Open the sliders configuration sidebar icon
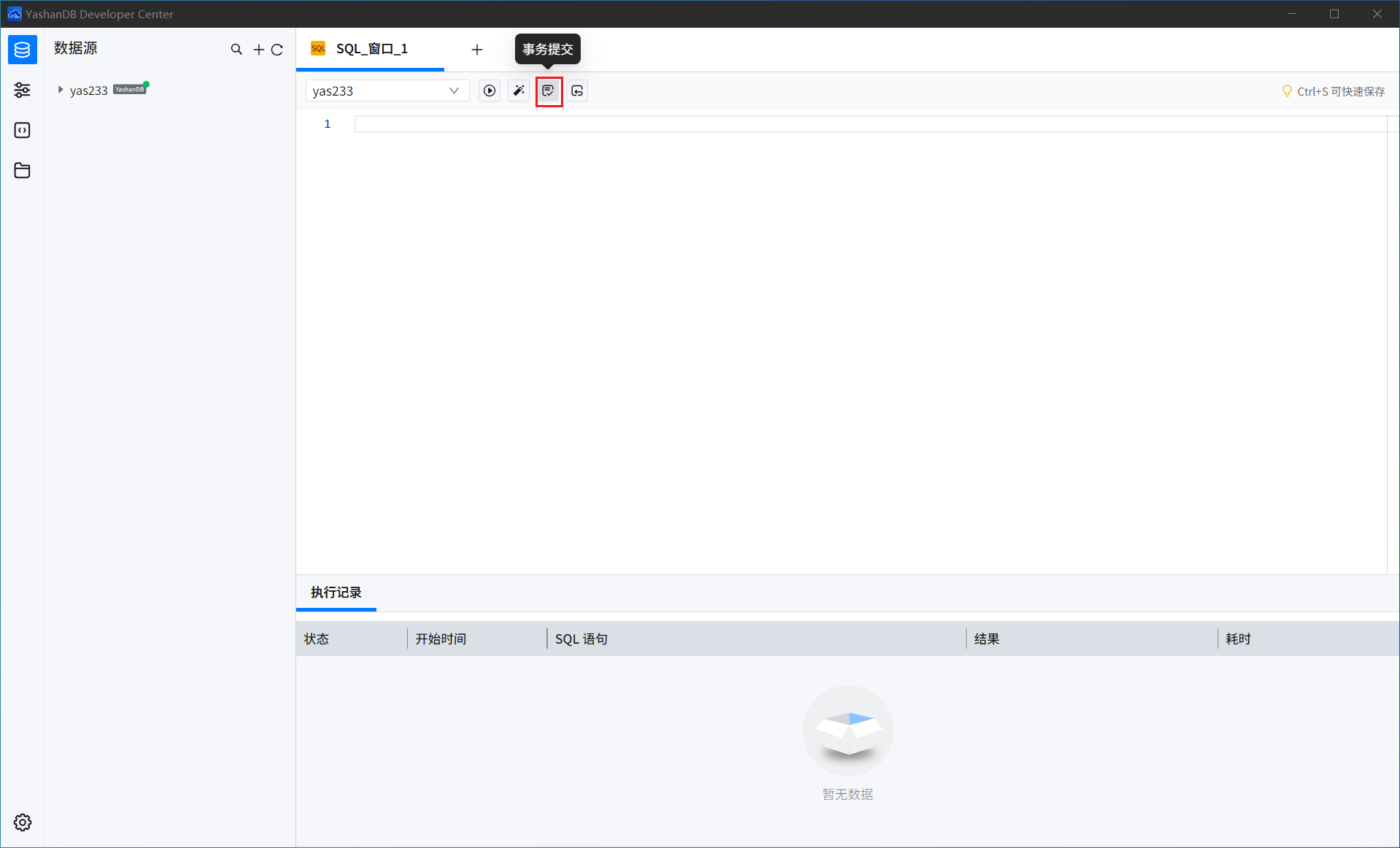 click(23, 90)
